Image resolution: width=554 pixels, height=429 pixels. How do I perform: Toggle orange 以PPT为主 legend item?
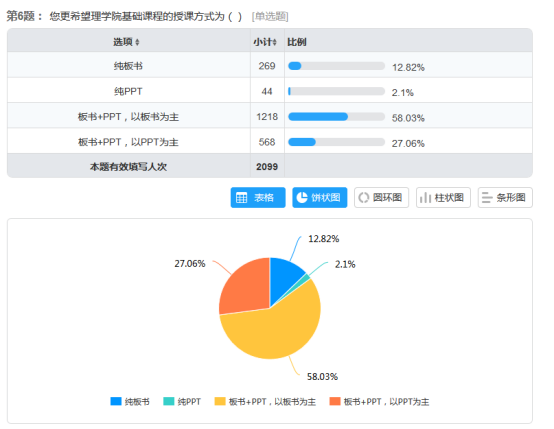(x=379, y=401)
